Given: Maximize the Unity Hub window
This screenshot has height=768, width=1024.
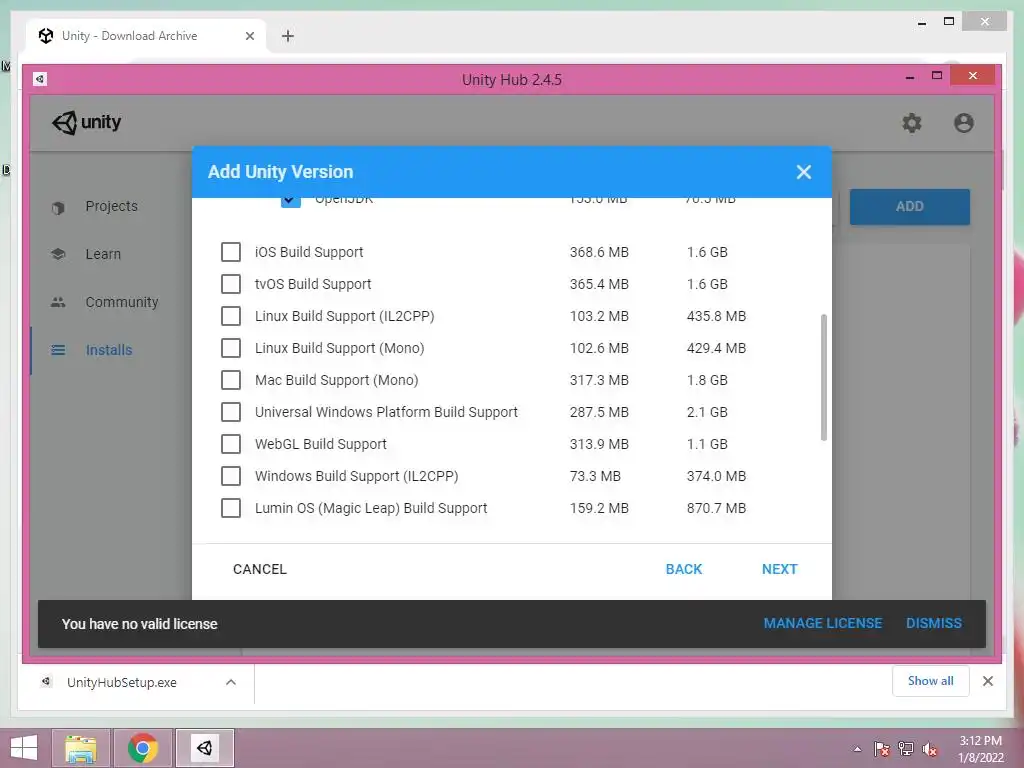Looking at the screenshot, I should point(937,76).
